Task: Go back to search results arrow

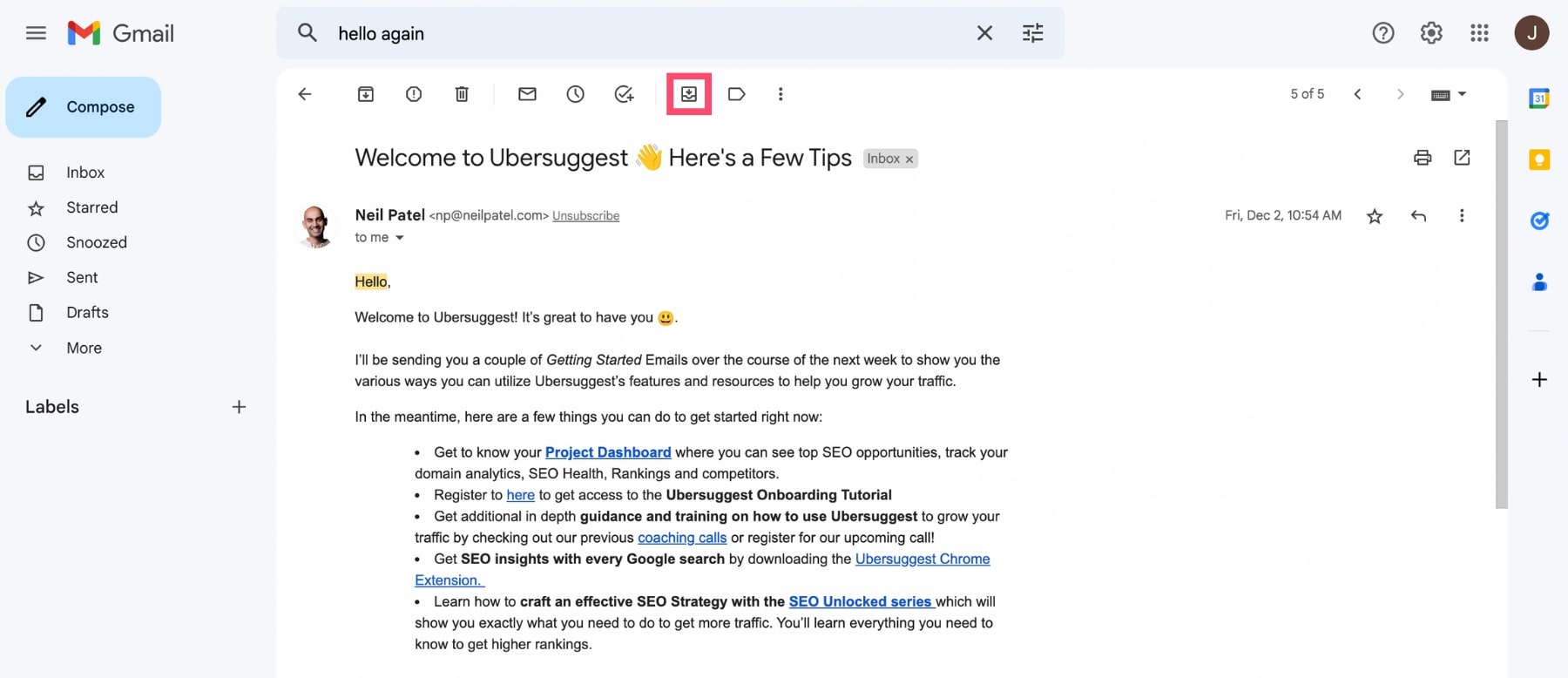Action: tap(305, 94)
